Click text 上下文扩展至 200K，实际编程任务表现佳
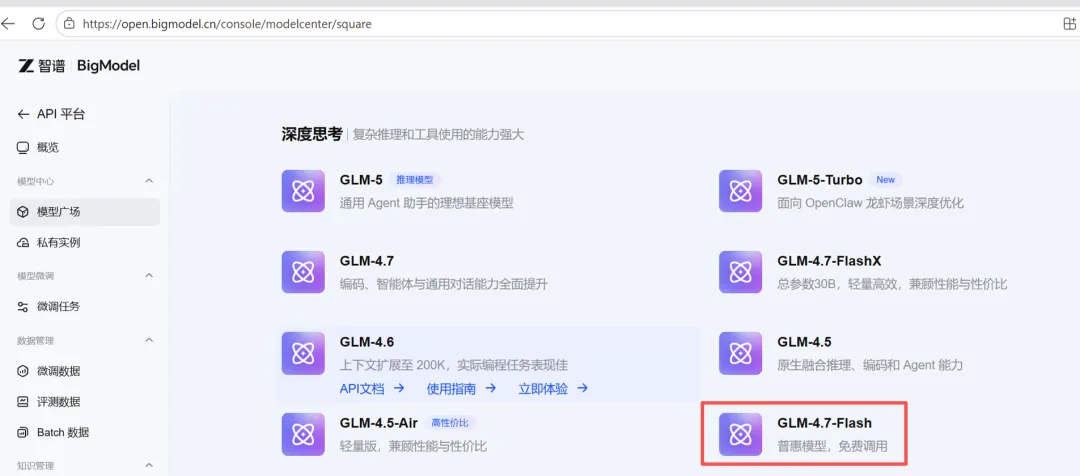The image size is (1080, 476). pos(453,365)
